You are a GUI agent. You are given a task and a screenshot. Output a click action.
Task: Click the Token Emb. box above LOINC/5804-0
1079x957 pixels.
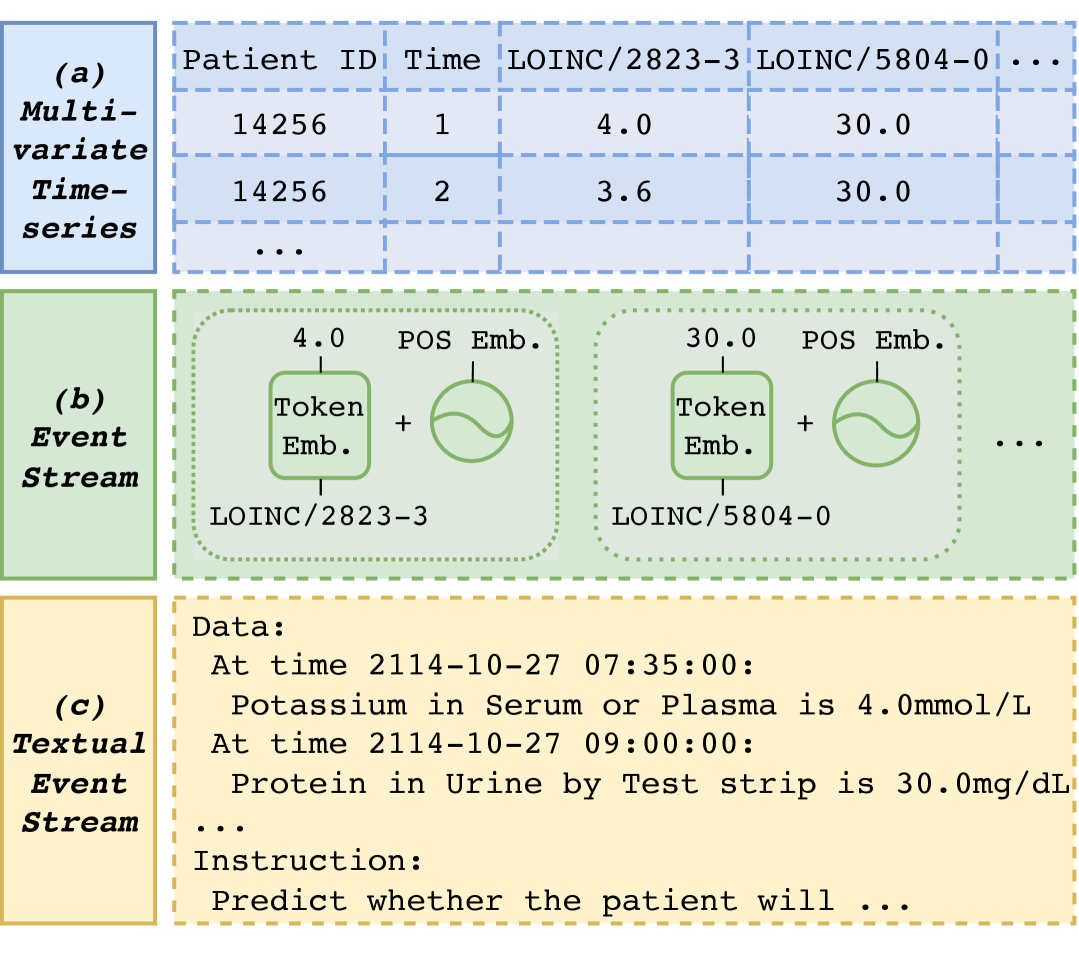(x=721, y=426)
